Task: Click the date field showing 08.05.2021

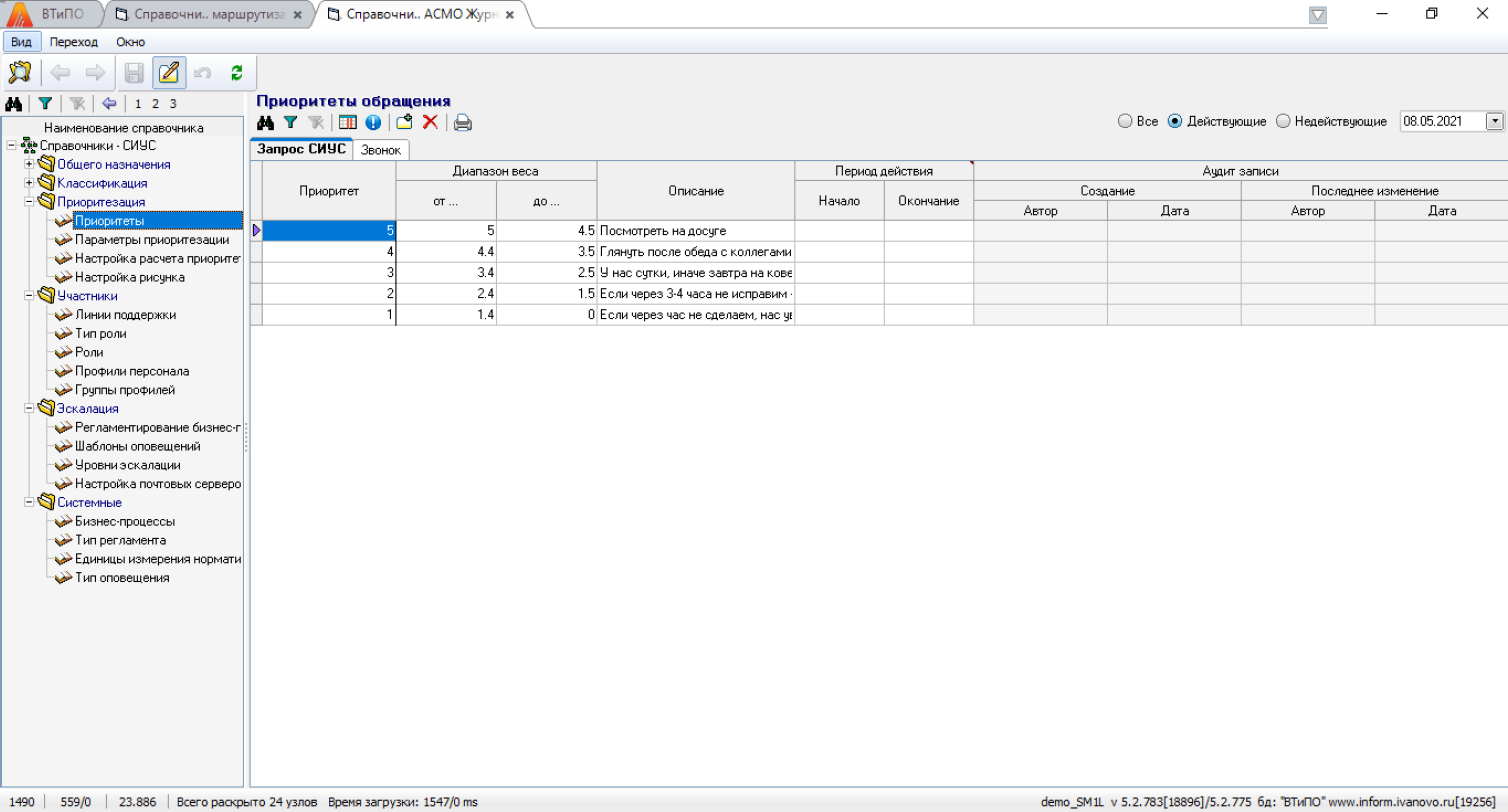Action: [1443, 121]
